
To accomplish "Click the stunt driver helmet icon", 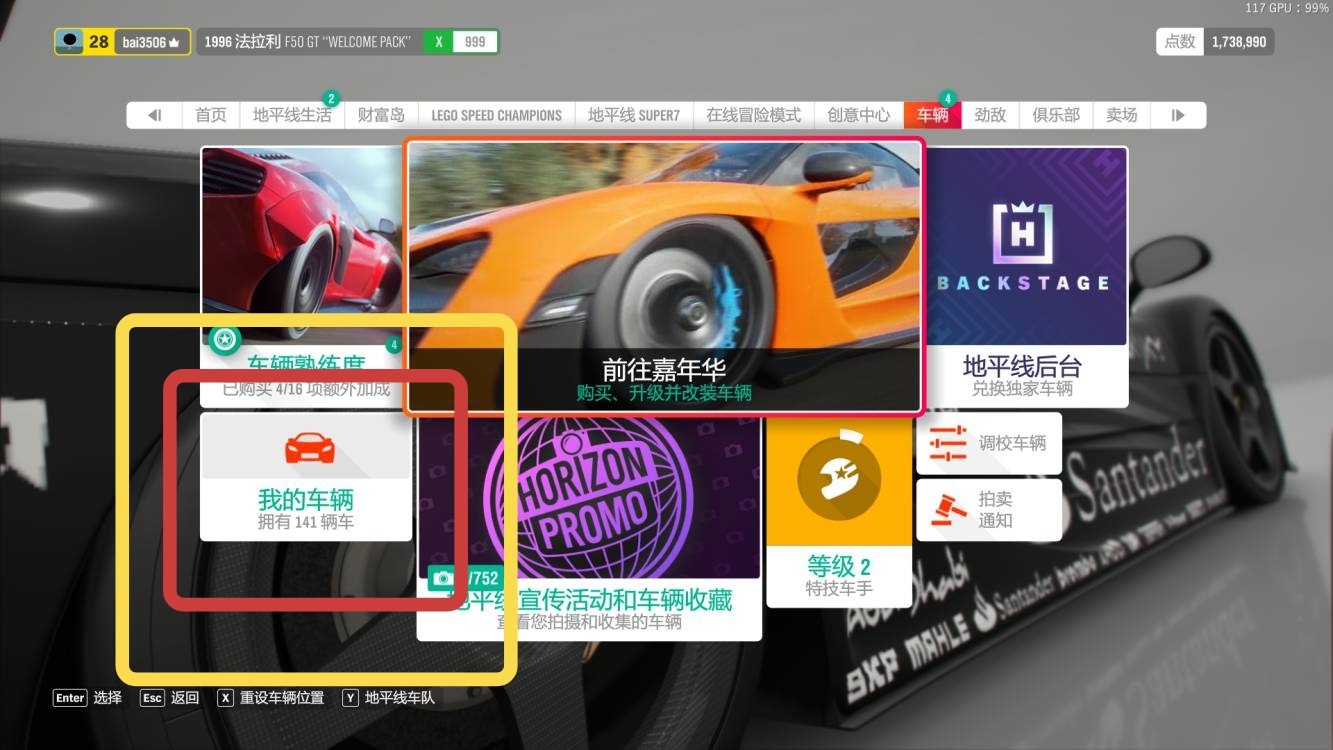I will click(x=839, y=479).
